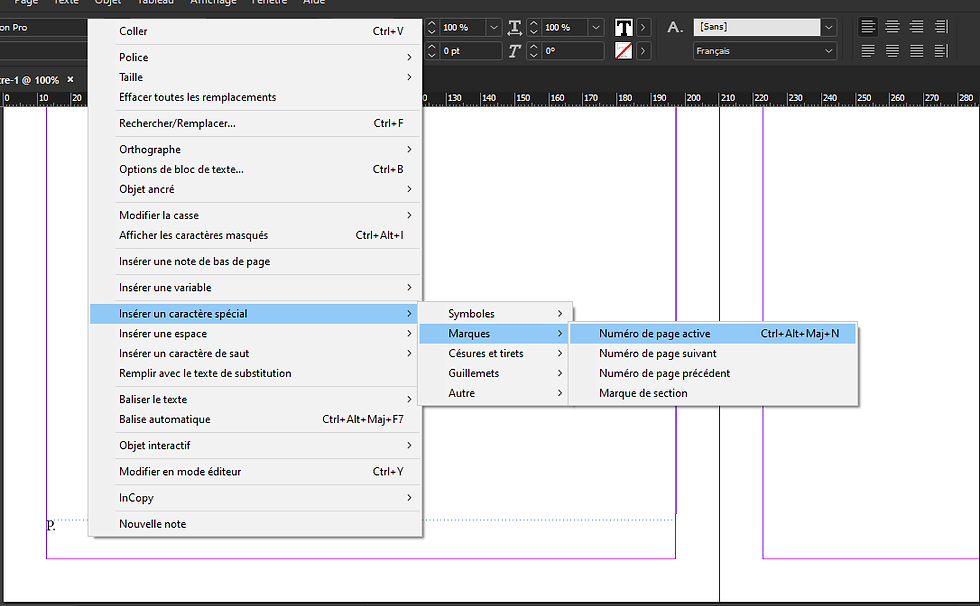The height and width of the screenshot is (606, 980).
Task: Choose Balise automatique
Action: 256,420
